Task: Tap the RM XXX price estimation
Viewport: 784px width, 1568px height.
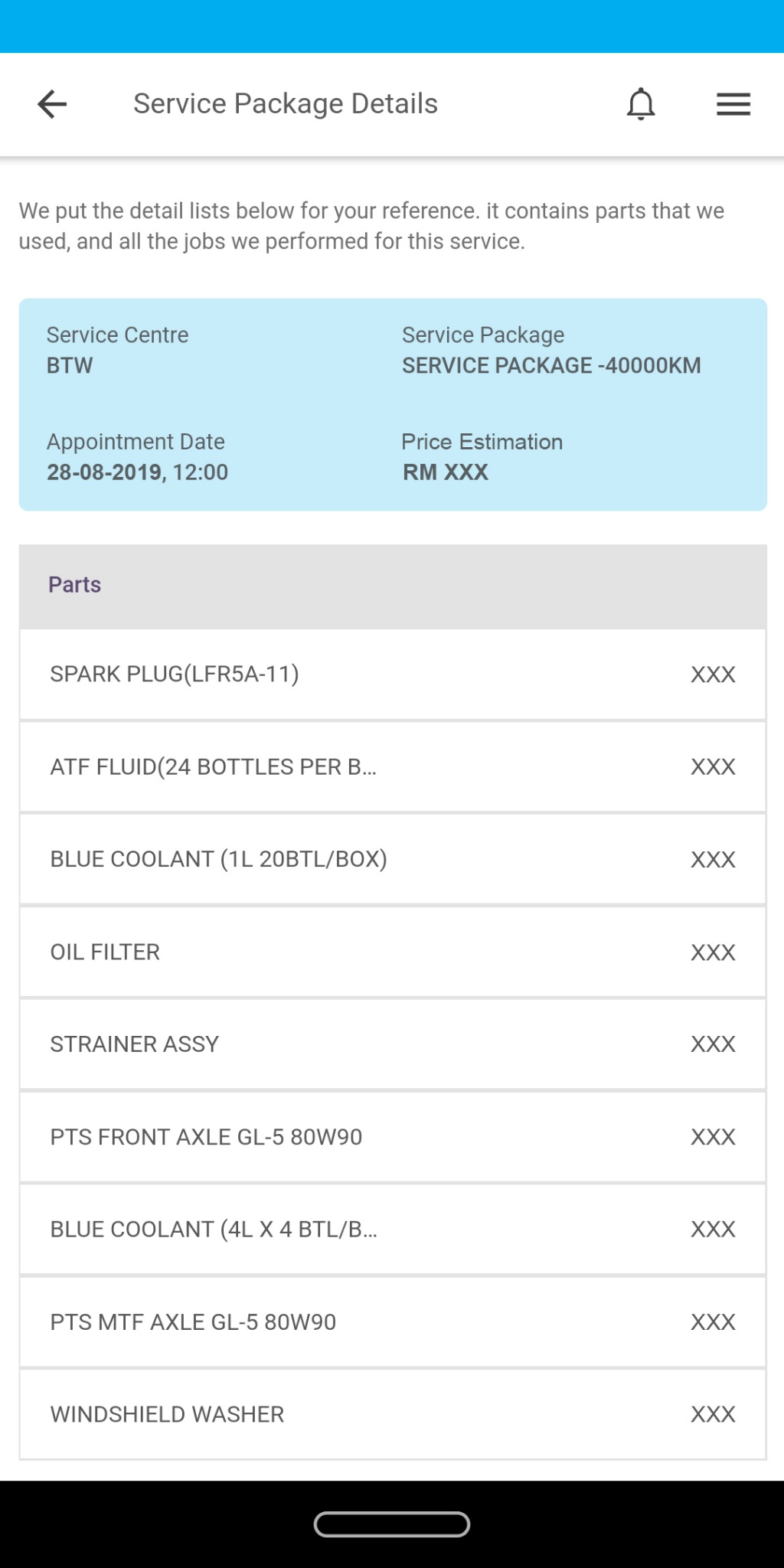Action: [x=446, y=472]
